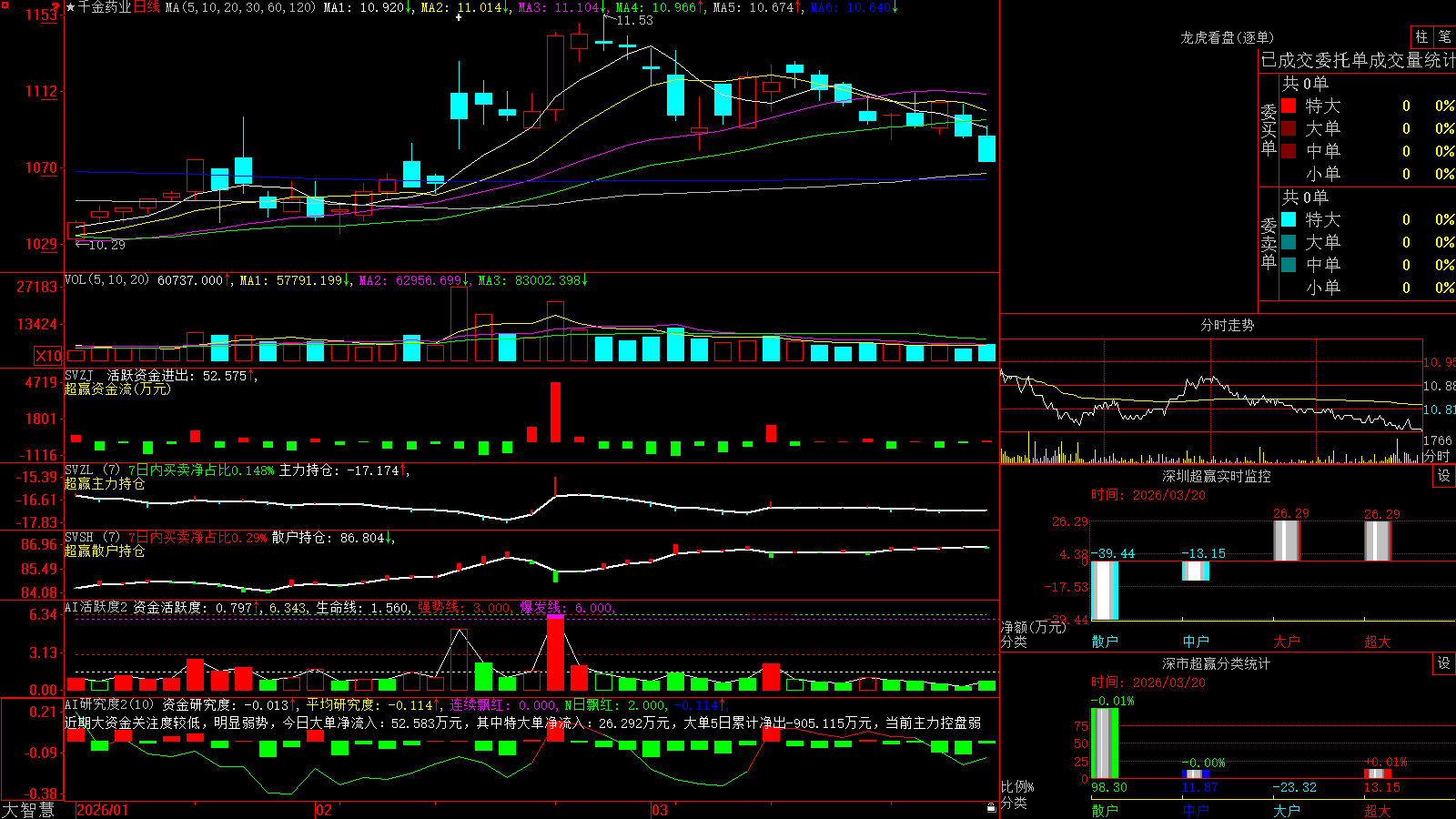Click the 超赢散户持仓 label
This screenshot has width=1456, height=819.
tap(105, 551)
